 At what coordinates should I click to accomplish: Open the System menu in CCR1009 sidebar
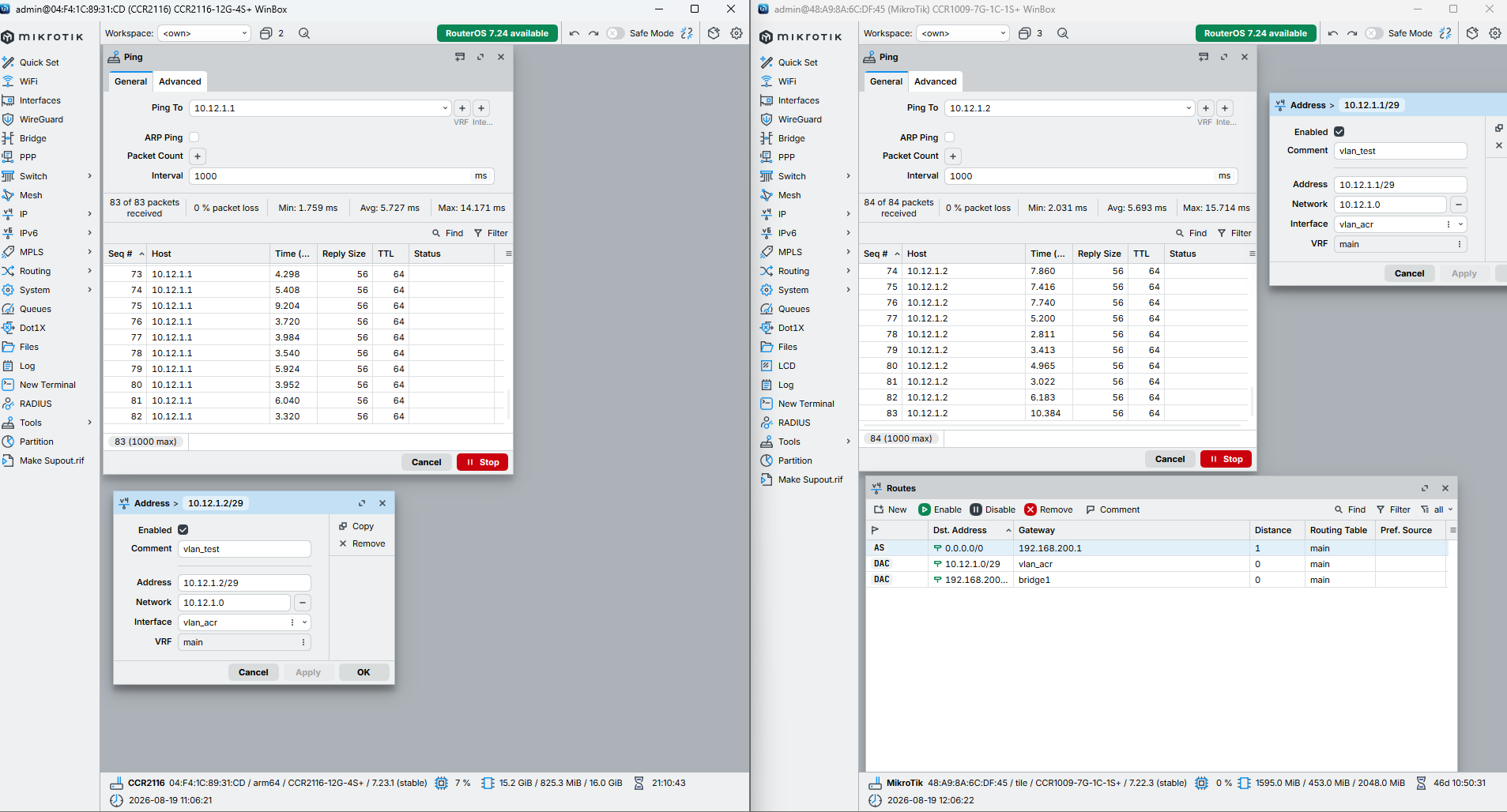pos(793,290)
